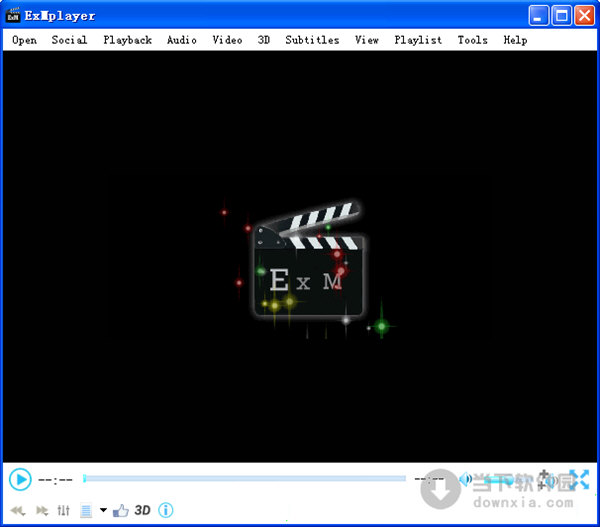600x527 pixels.
Task: Toggle the playlist list icon
Action: [86, 511]
